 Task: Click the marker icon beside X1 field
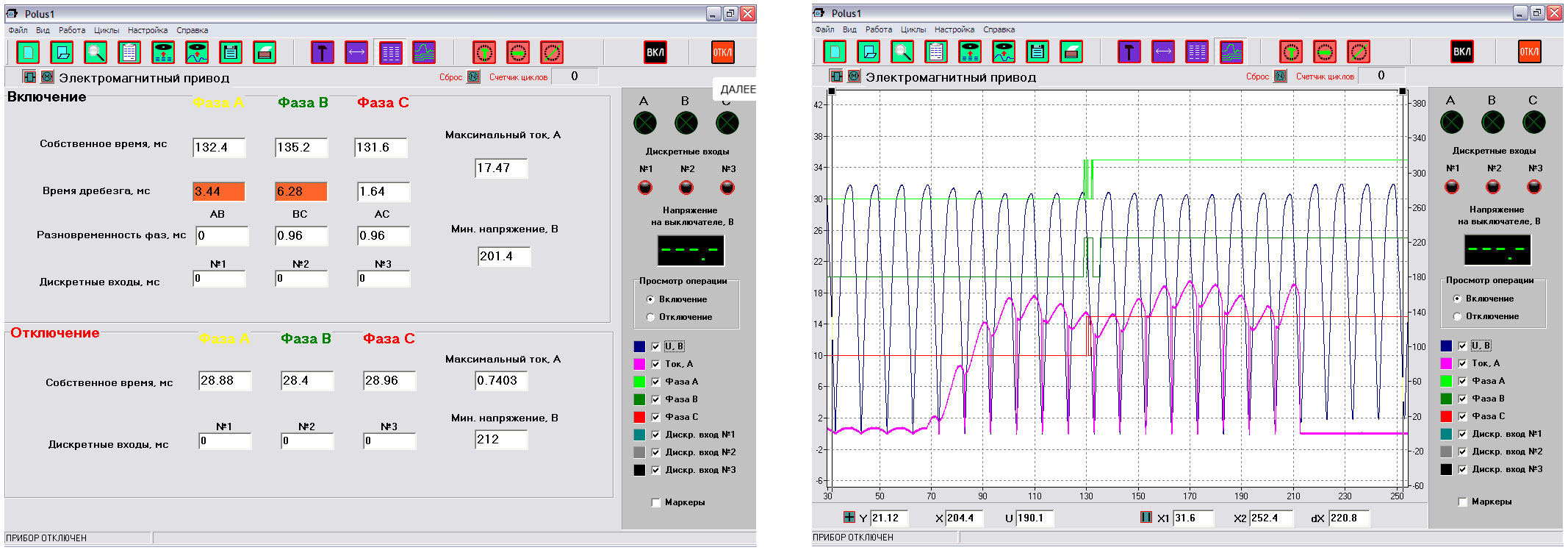click(x=1146, y=517)
